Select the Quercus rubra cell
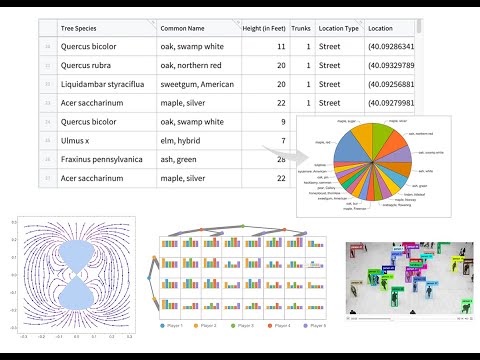480x360 pixels. point(107,65)
